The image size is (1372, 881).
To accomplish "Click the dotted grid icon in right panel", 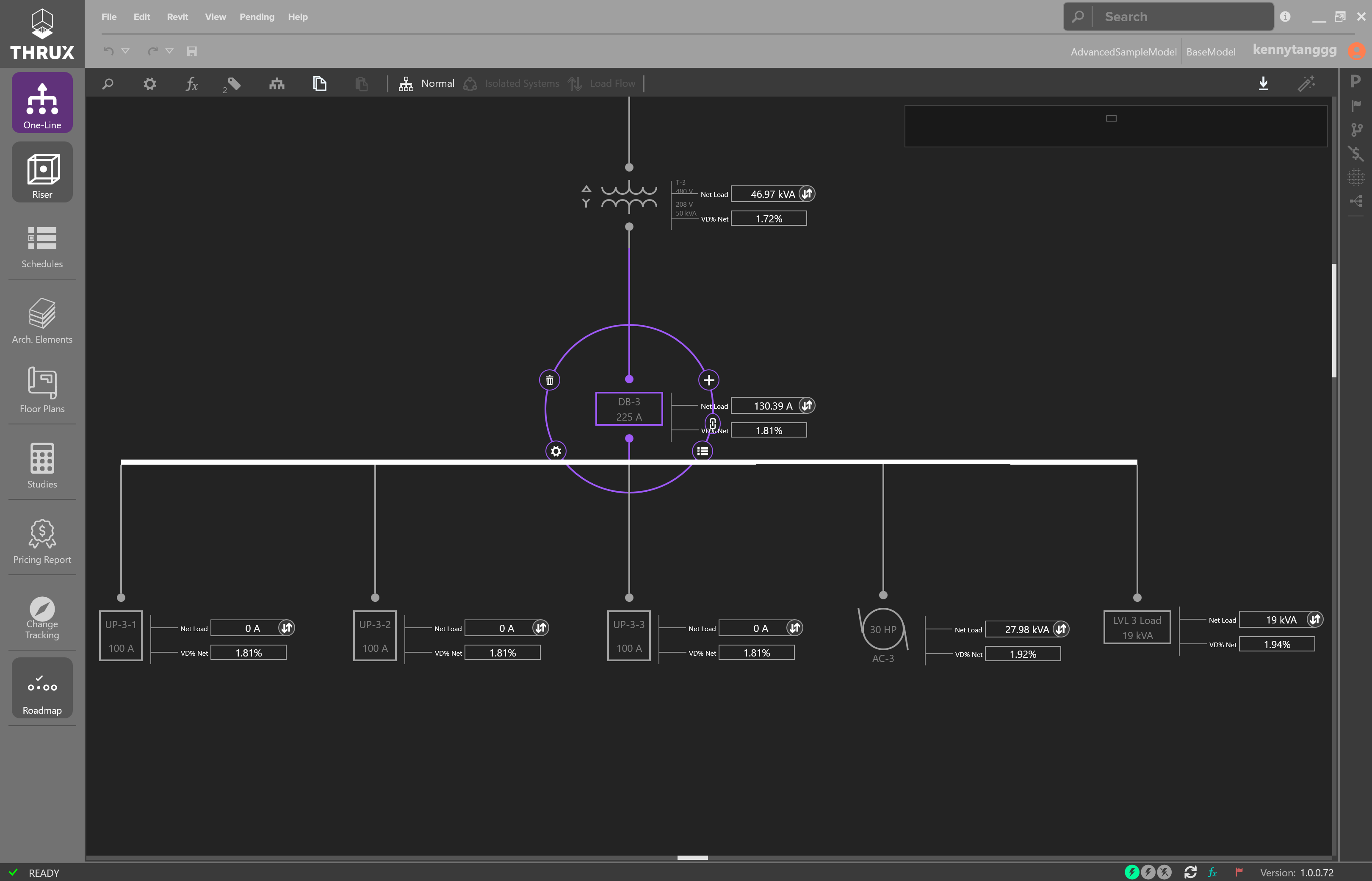I will coord(1356,177).
